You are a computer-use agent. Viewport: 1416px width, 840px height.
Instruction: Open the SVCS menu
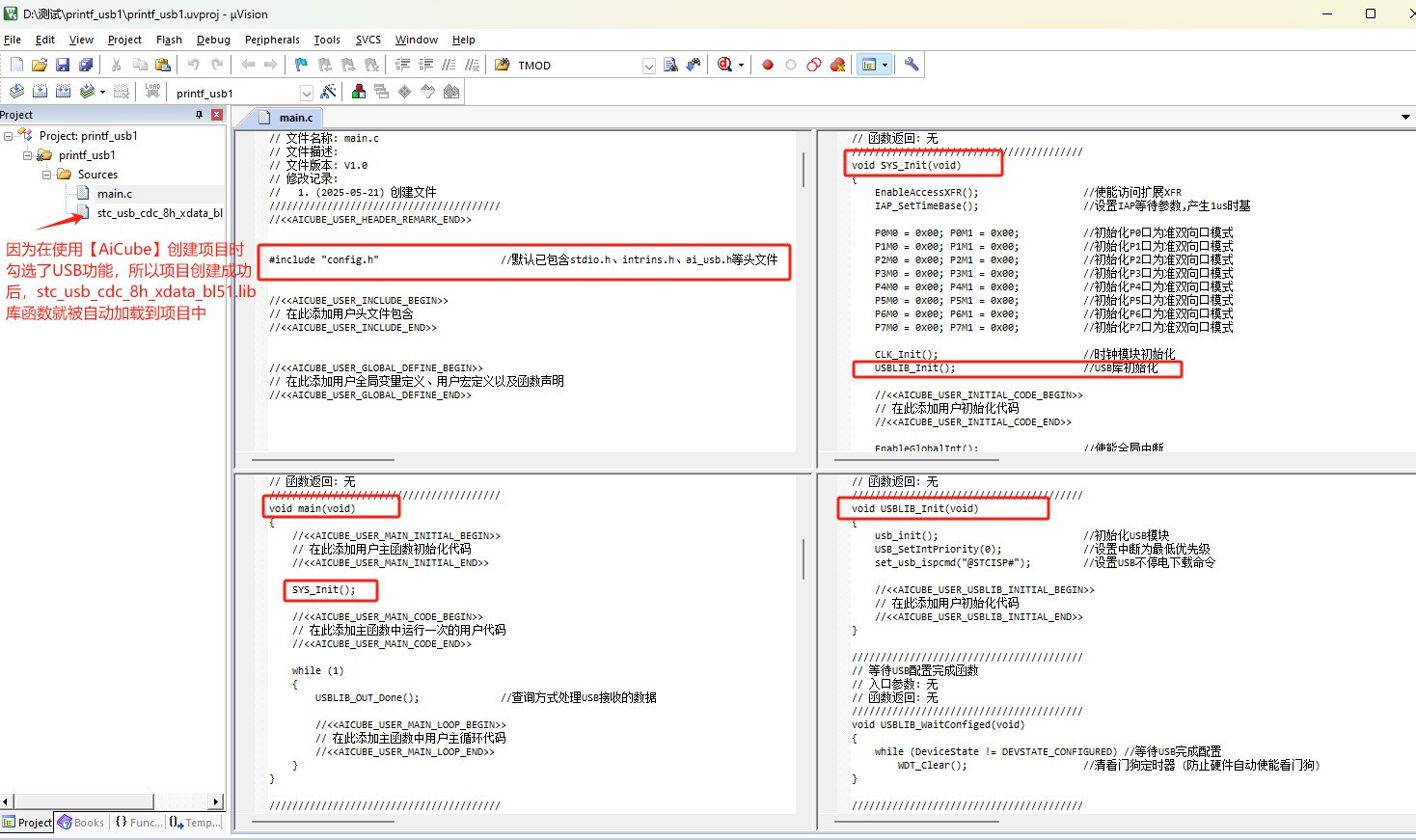coord(368,40)
